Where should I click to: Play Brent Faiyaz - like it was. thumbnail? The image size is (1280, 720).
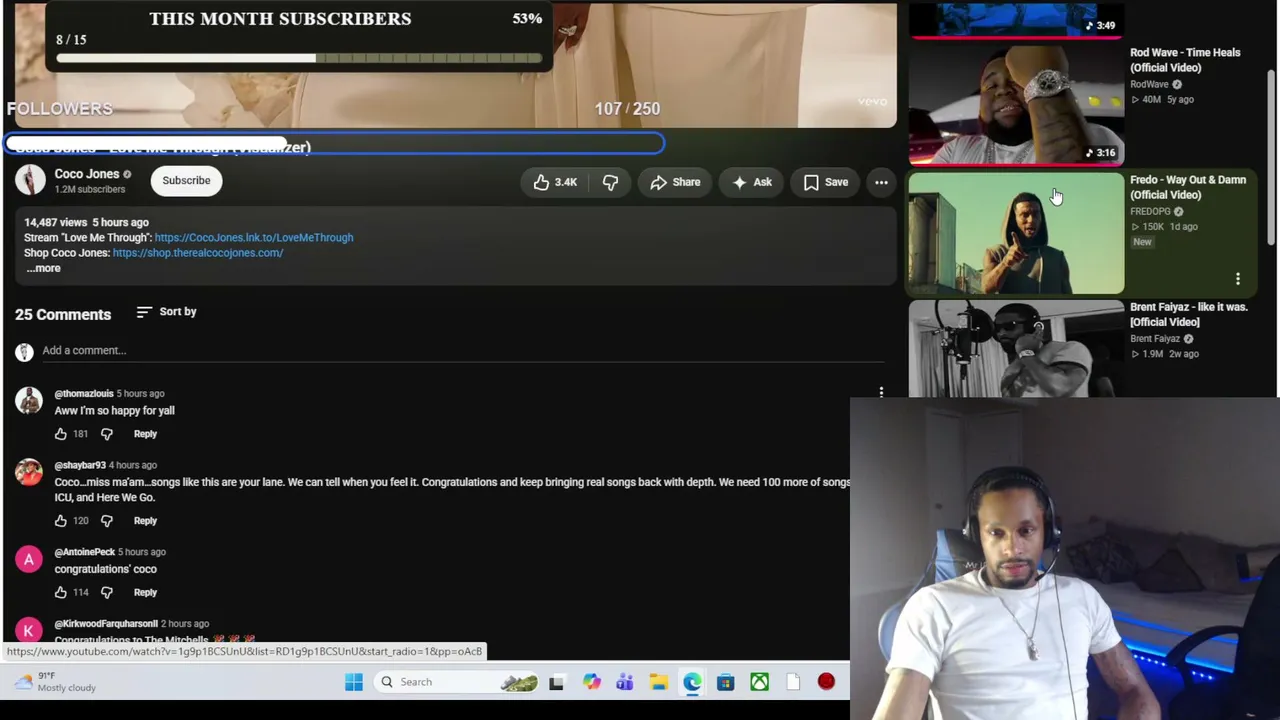1016,348
